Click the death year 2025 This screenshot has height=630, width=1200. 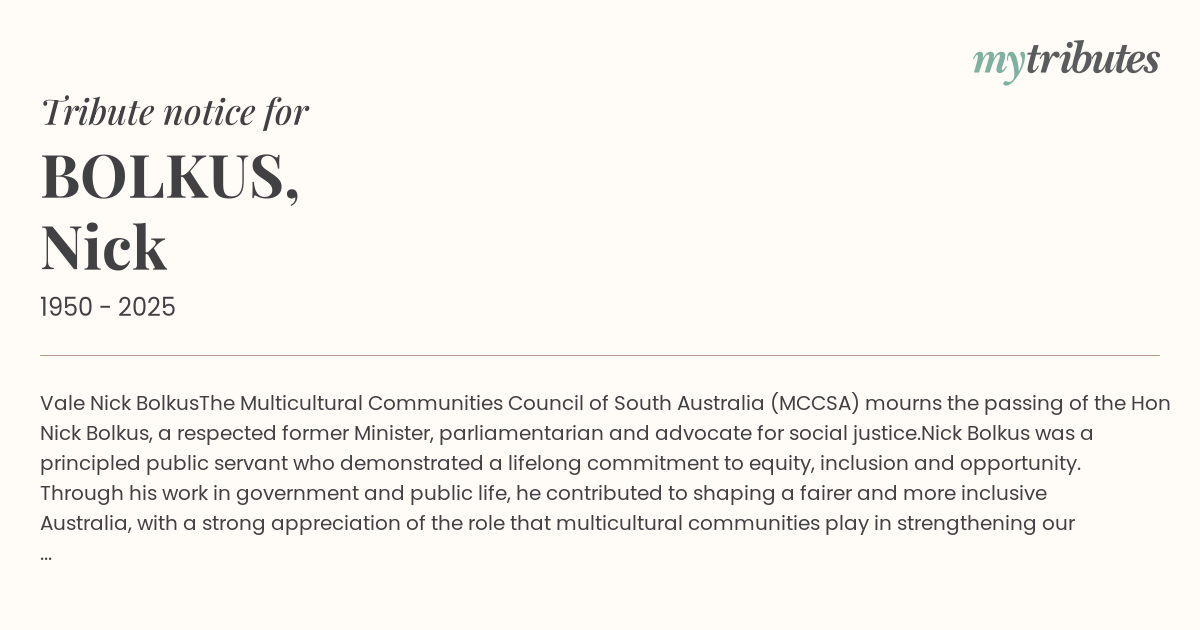click(x=147, y=308)
